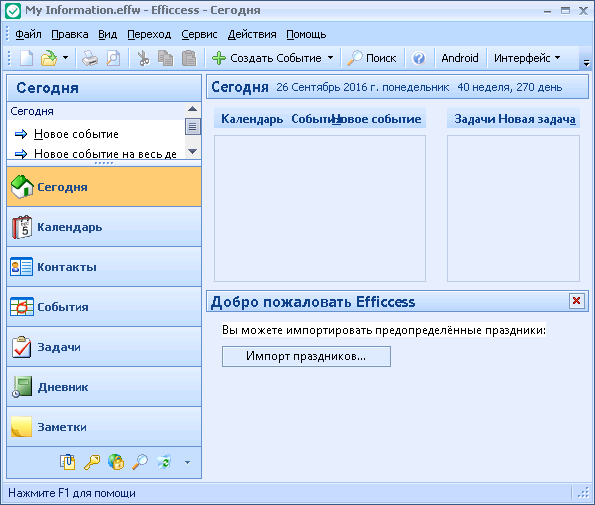Click the empty calendar events list area
This screenshot has width=595, height=505.
pos(320,208)
